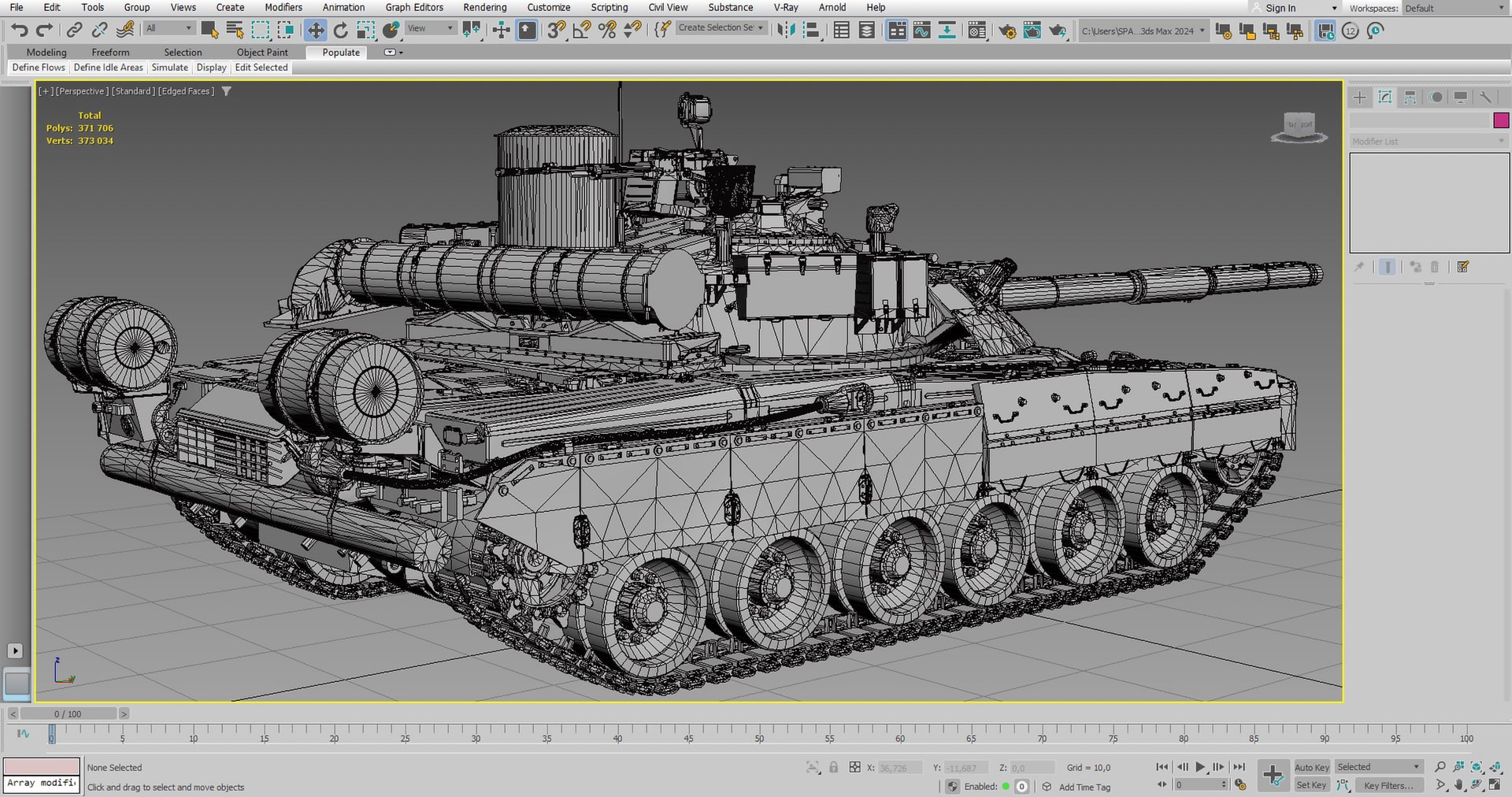Activate the Select and Rotate tool

coord(340,30)
